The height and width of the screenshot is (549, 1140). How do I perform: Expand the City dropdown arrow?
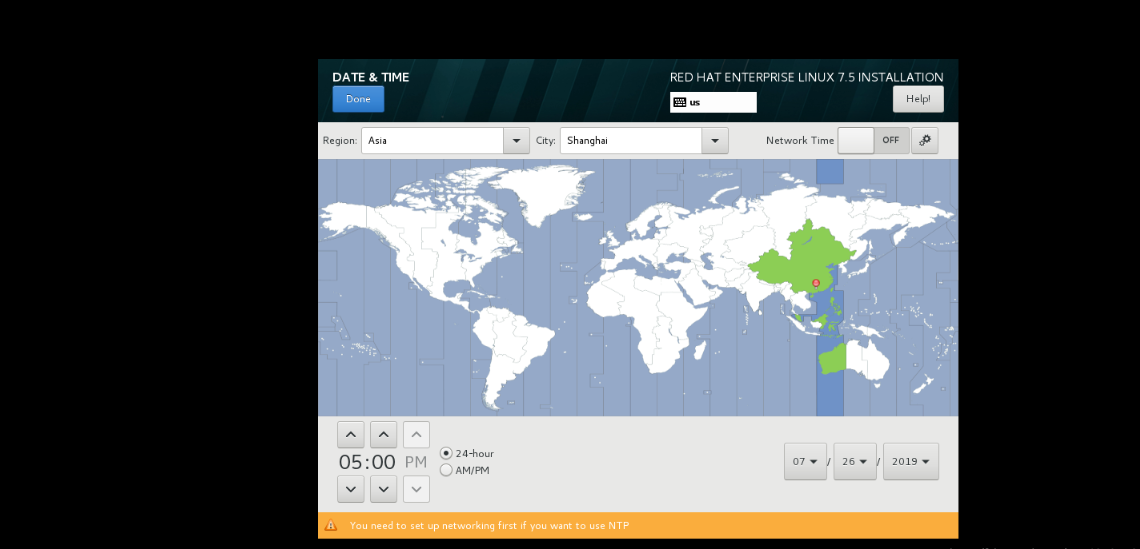tap(715, 140)
